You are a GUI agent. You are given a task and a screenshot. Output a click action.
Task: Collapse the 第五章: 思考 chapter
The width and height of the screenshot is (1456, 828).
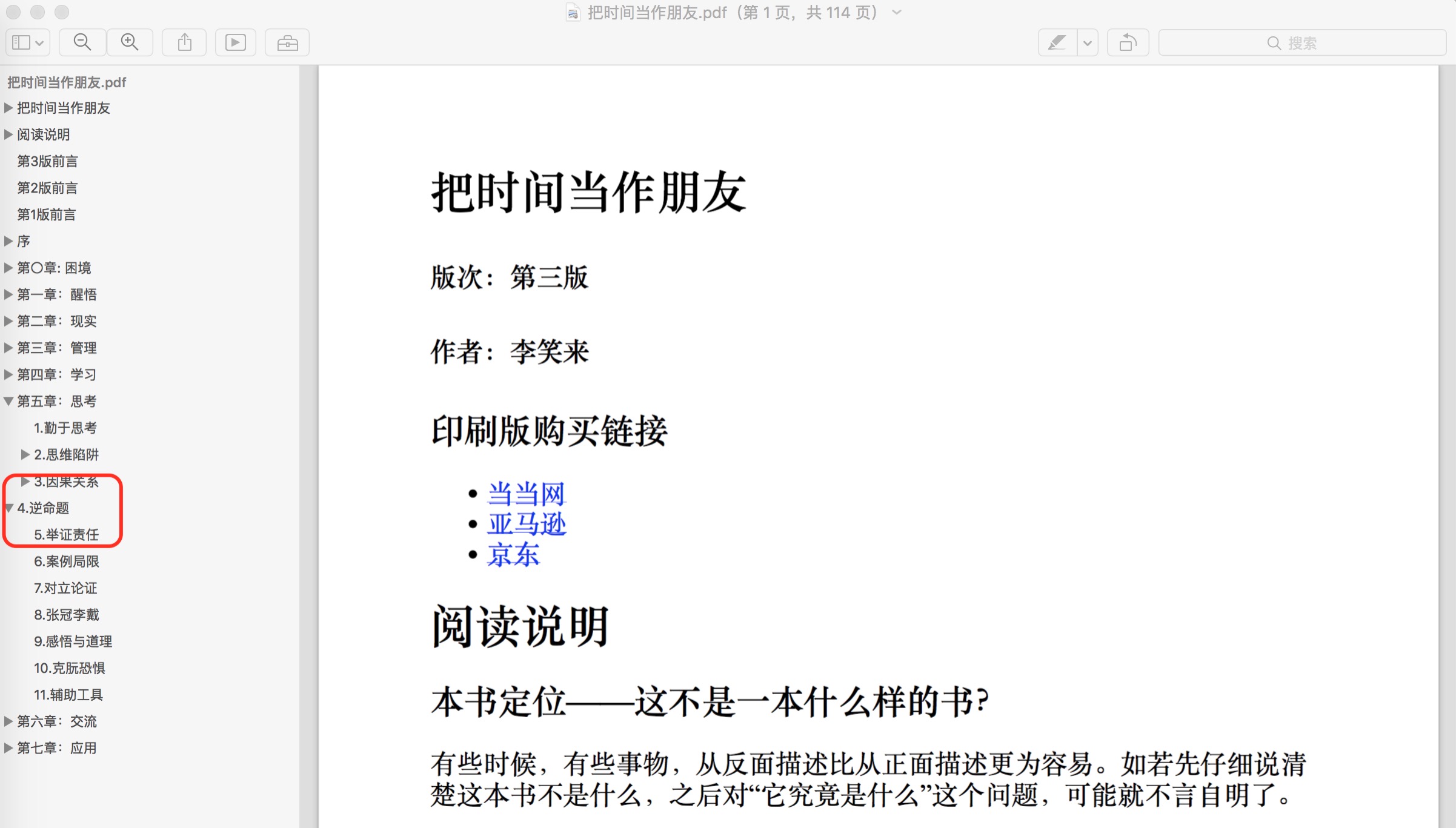coord(8,400)
